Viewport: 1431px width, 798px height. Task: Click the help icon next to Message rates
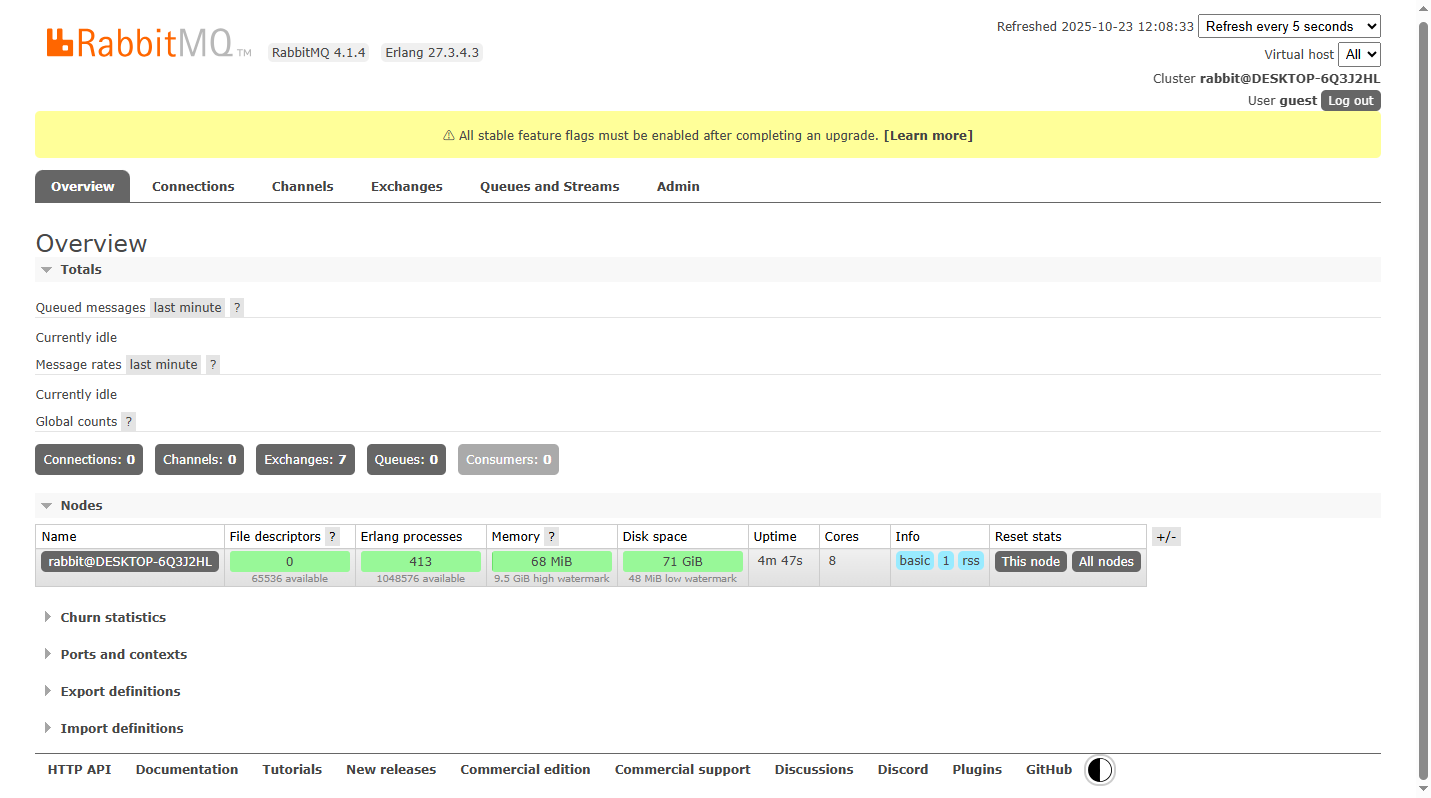coord(212,365)
